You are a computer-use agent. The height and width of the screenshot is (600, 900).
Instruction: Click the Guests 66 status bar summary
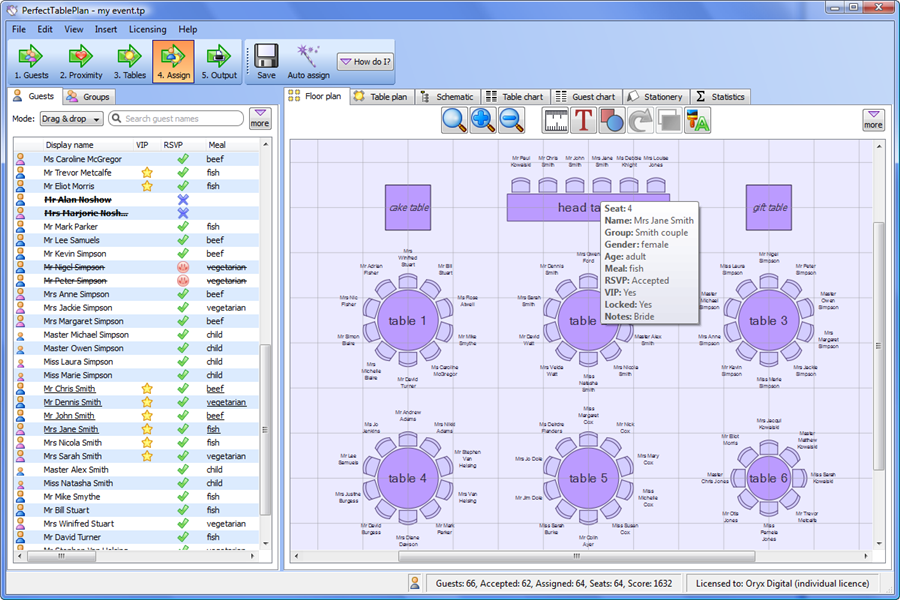(553, 583)
